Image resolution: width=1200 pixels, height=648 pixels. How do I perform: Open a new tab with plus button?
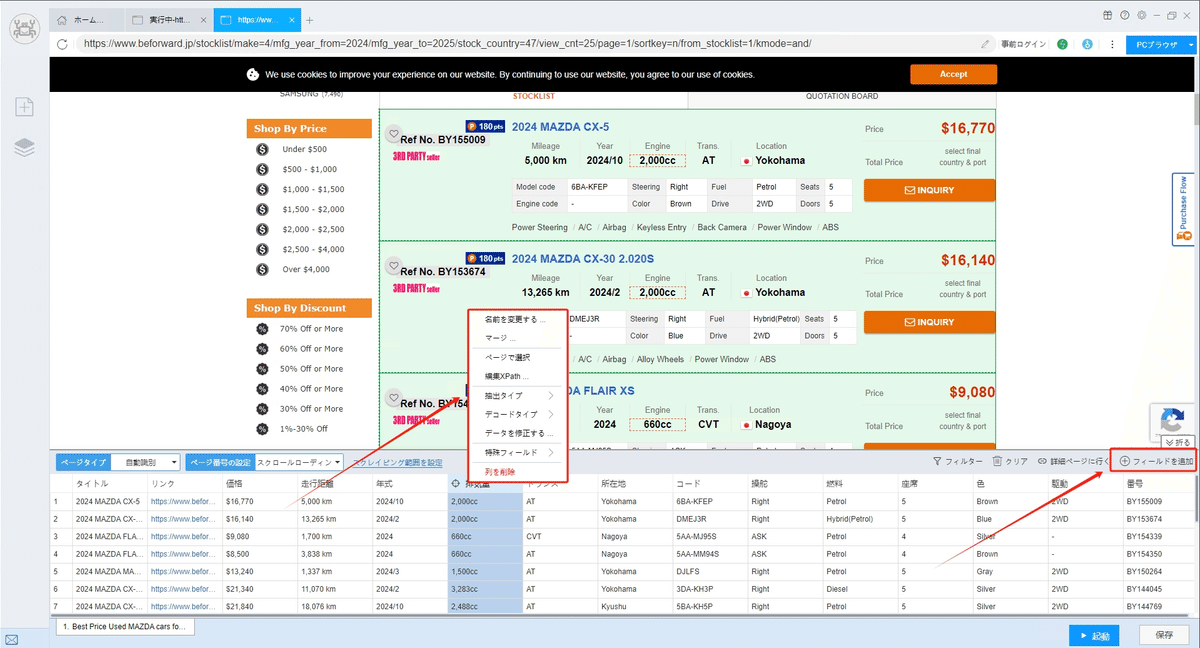coord(310,20)
